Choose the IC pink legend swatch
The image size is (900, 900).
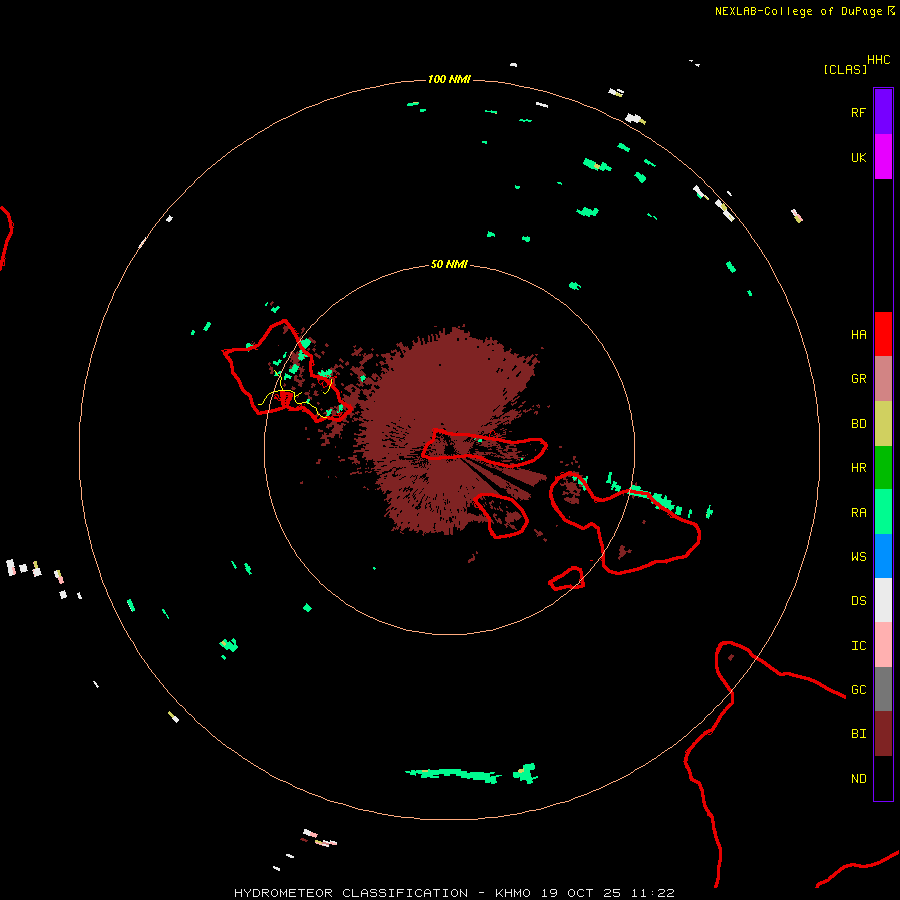883,645
